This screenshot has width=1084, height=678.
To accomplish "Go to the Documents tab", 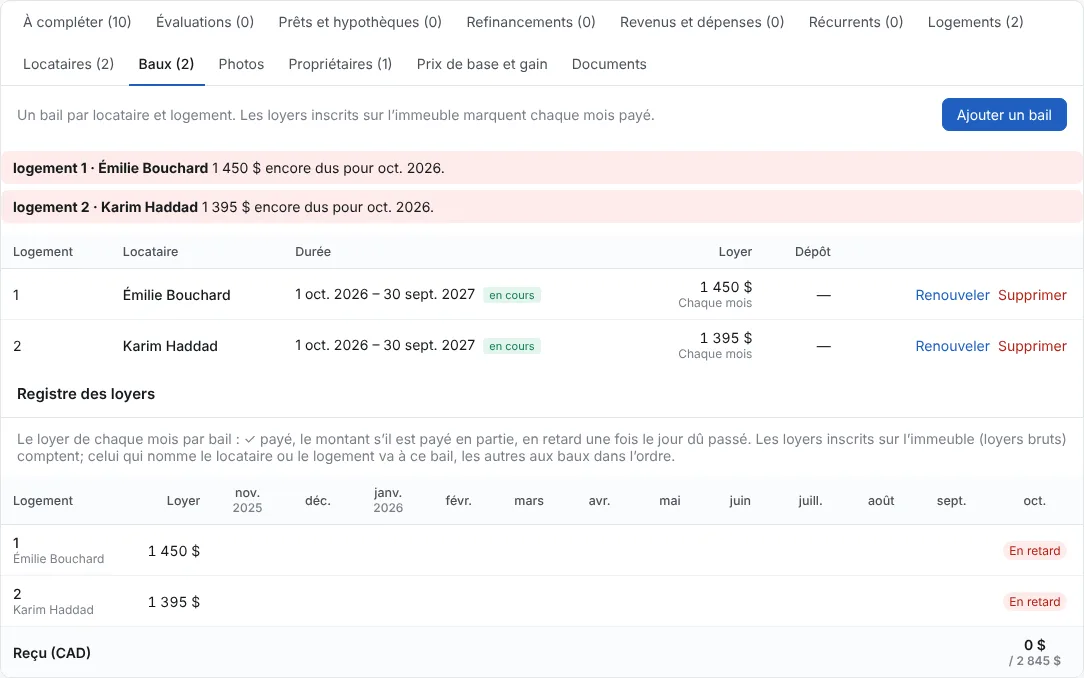I will (609, 64).
